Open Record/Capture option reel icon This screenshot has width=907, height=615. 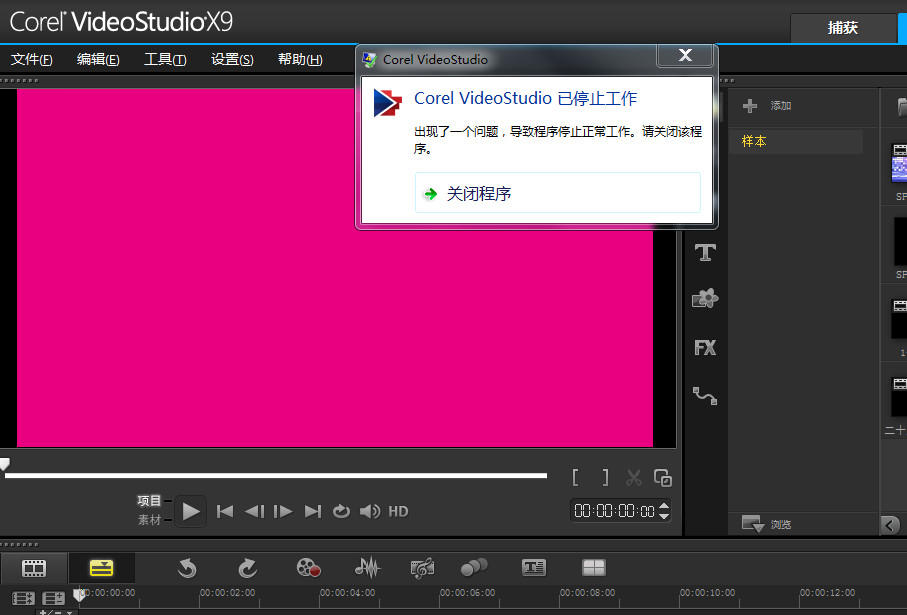tap(308, 568)
